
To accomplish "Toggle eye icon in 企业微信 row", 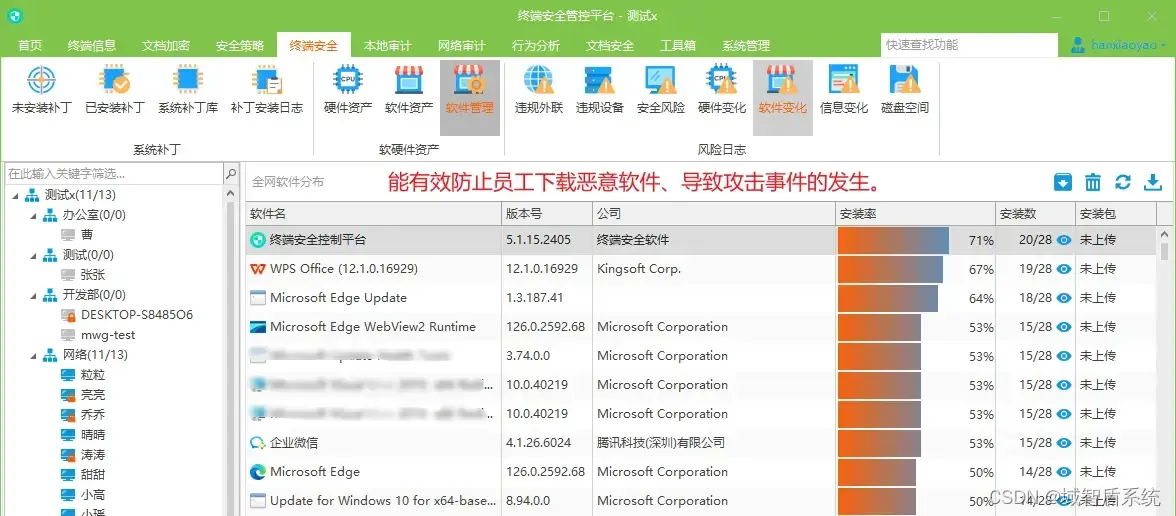I will pos(1064,442).
